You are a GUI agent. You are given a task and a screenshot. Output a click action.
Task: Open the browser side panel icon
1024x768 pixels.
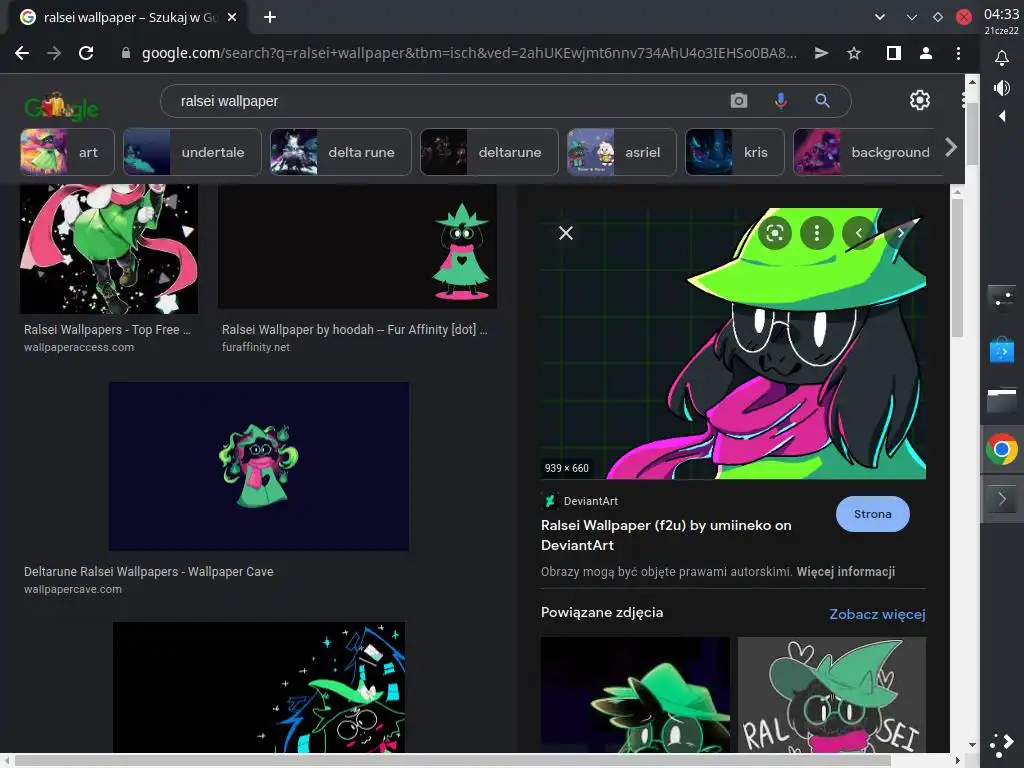(893, 54)
